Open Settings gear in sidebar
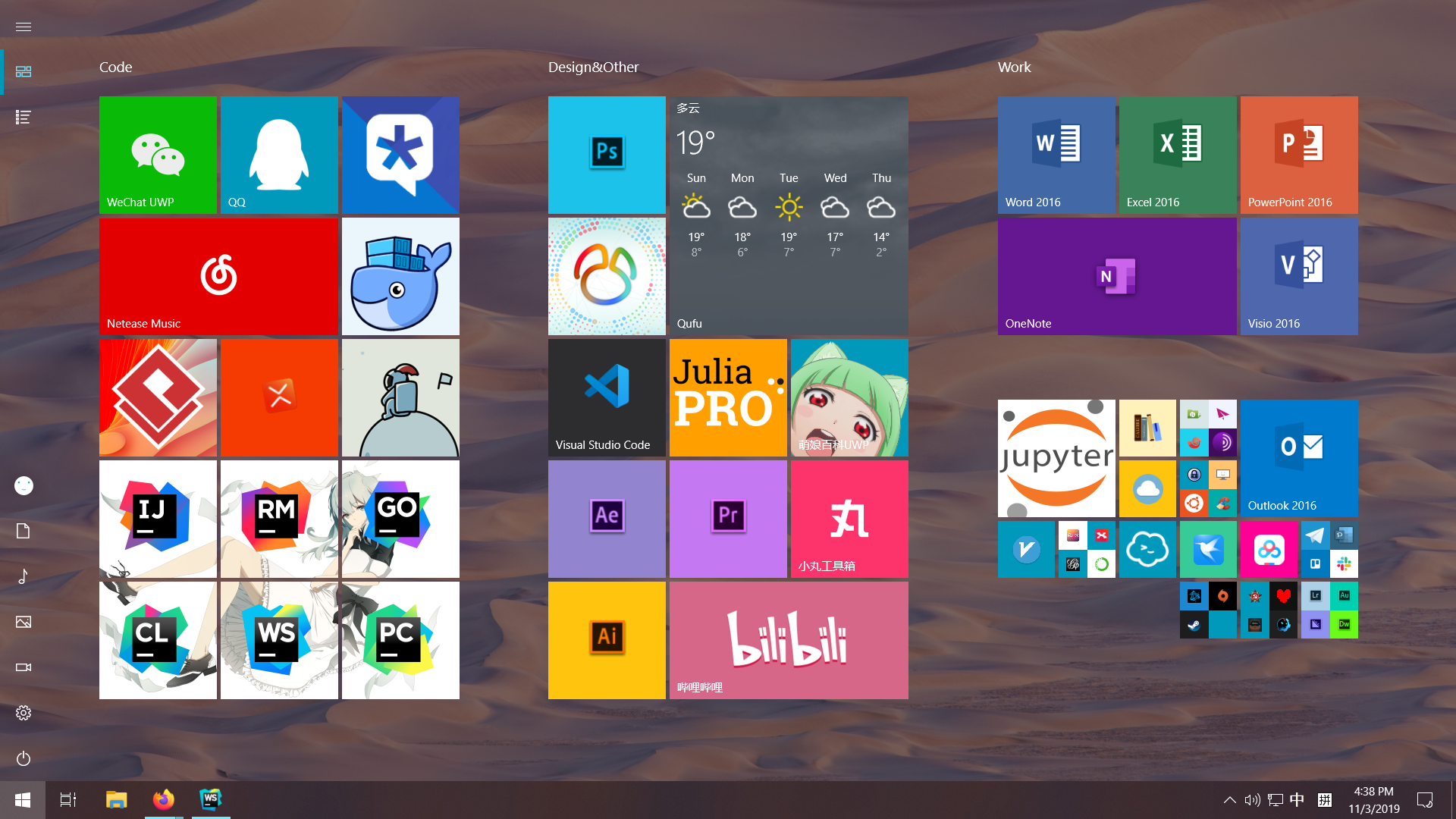Screen dimensions: 1456x819 (24, 713)
